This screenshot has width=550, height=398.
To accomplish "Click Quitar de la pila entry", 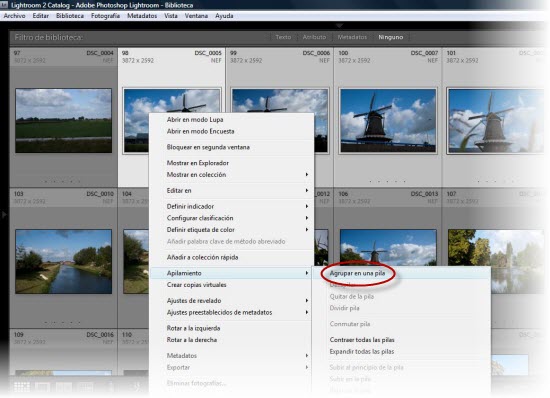I will (351, 297).
